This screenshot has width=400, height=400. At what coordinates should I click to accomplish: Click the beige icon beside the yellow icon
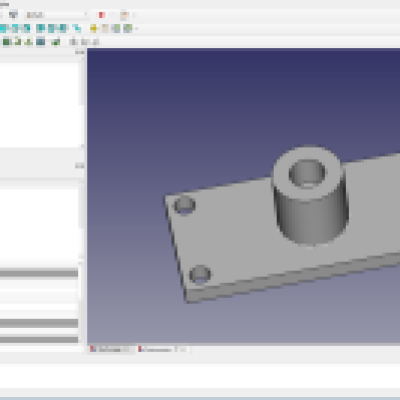pos(105,28)
